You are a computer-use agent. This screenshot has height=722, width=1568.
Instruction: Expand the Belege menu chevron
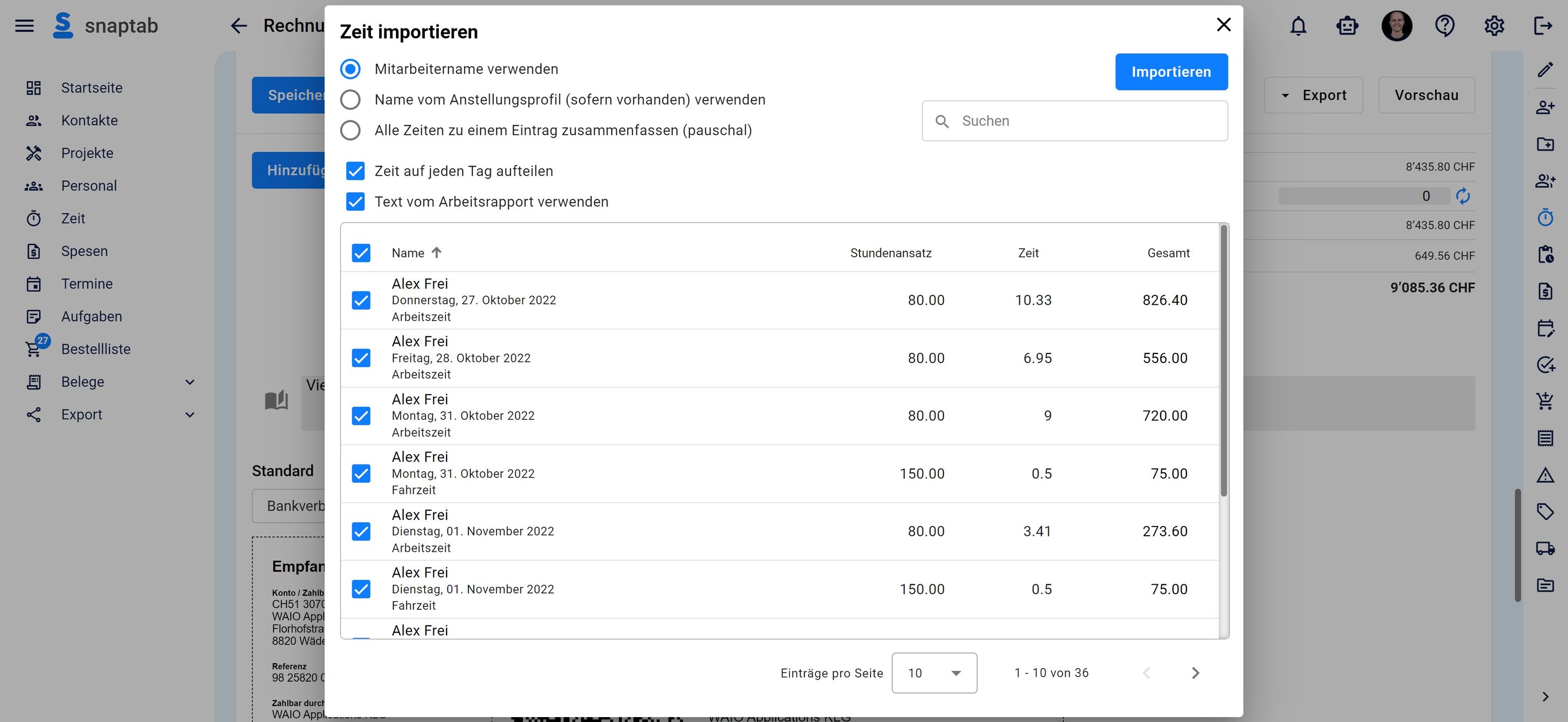pos(190,382)
